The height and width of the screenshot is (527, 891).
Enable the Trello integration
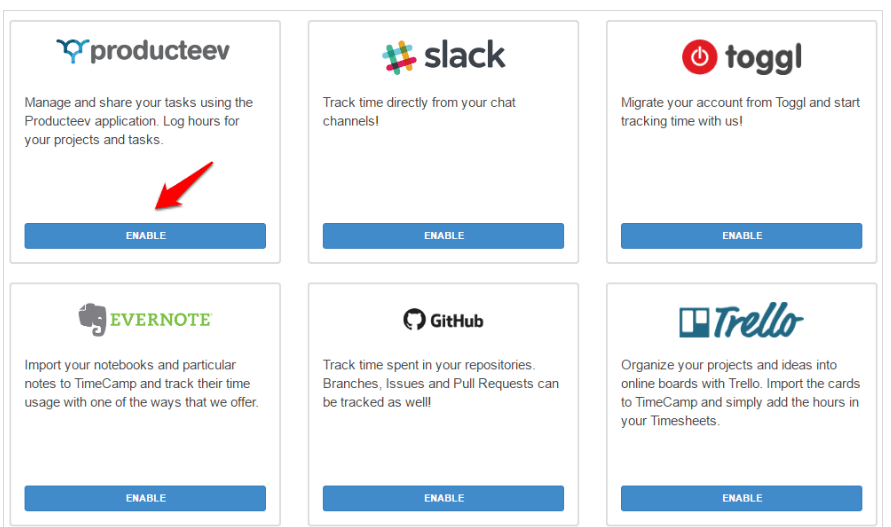tap(742, 498)
